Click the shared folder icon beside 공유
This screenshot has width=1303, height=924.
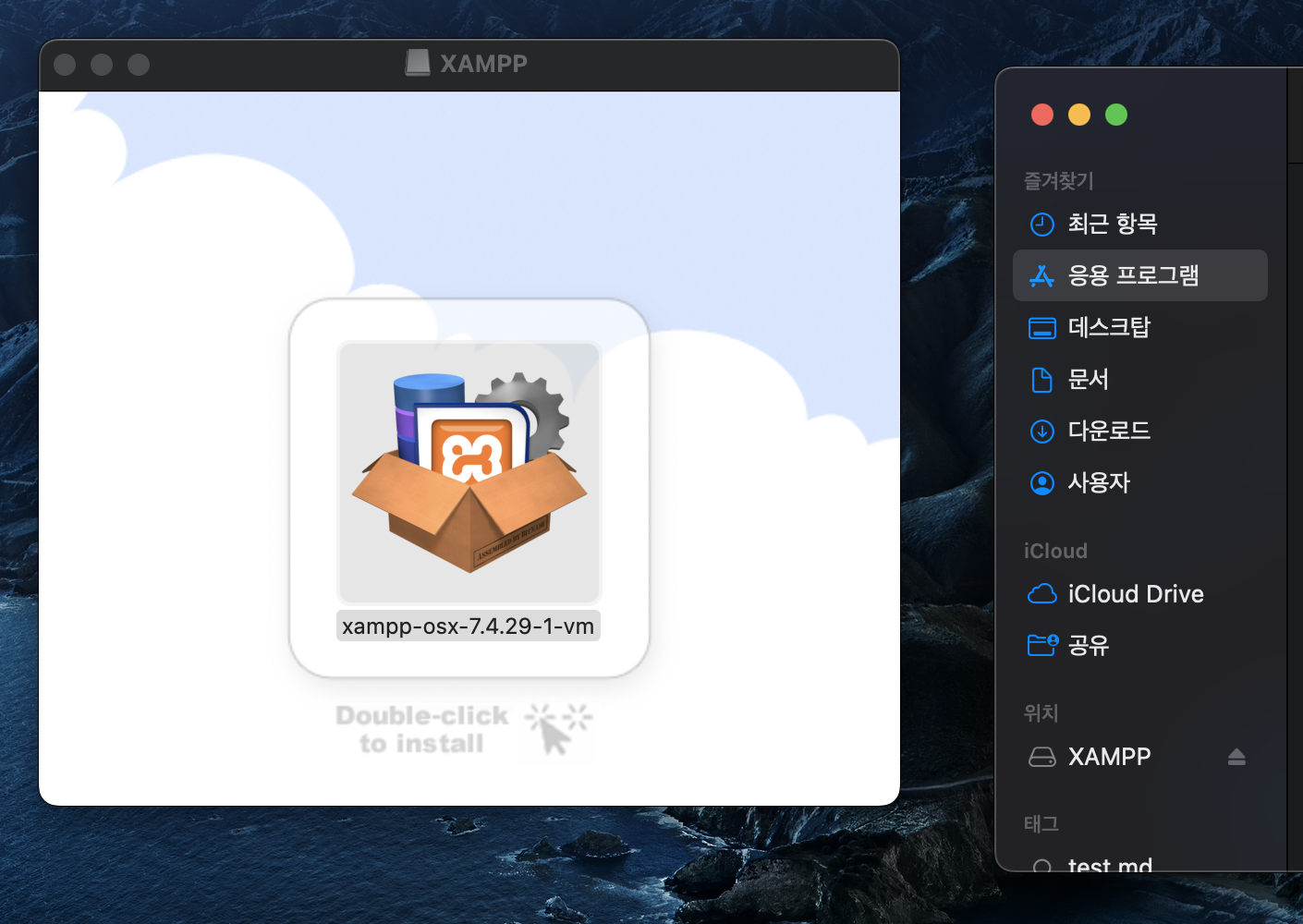(x=1043, y=645)
